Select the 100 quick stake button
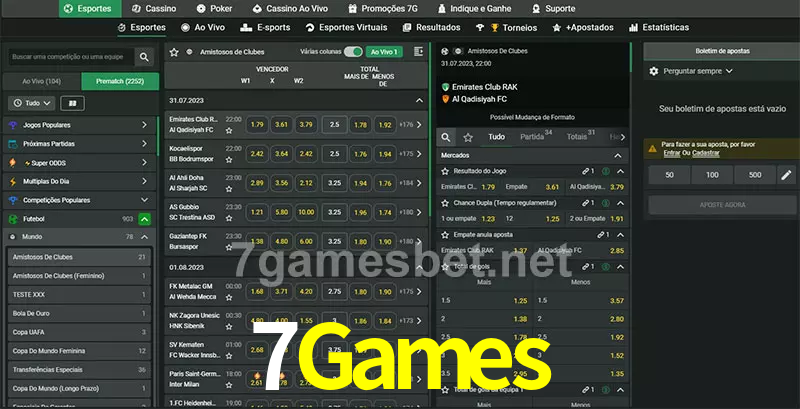 coord(710,175)
